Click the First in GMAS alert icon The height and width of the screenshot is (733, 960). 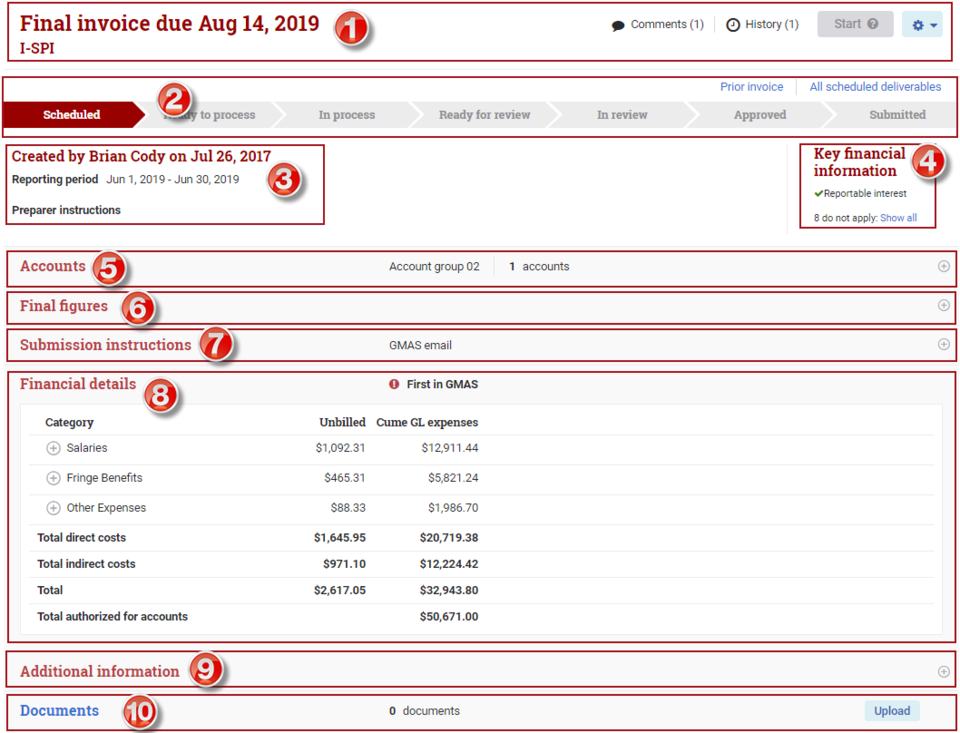click(x=394, y=385)
